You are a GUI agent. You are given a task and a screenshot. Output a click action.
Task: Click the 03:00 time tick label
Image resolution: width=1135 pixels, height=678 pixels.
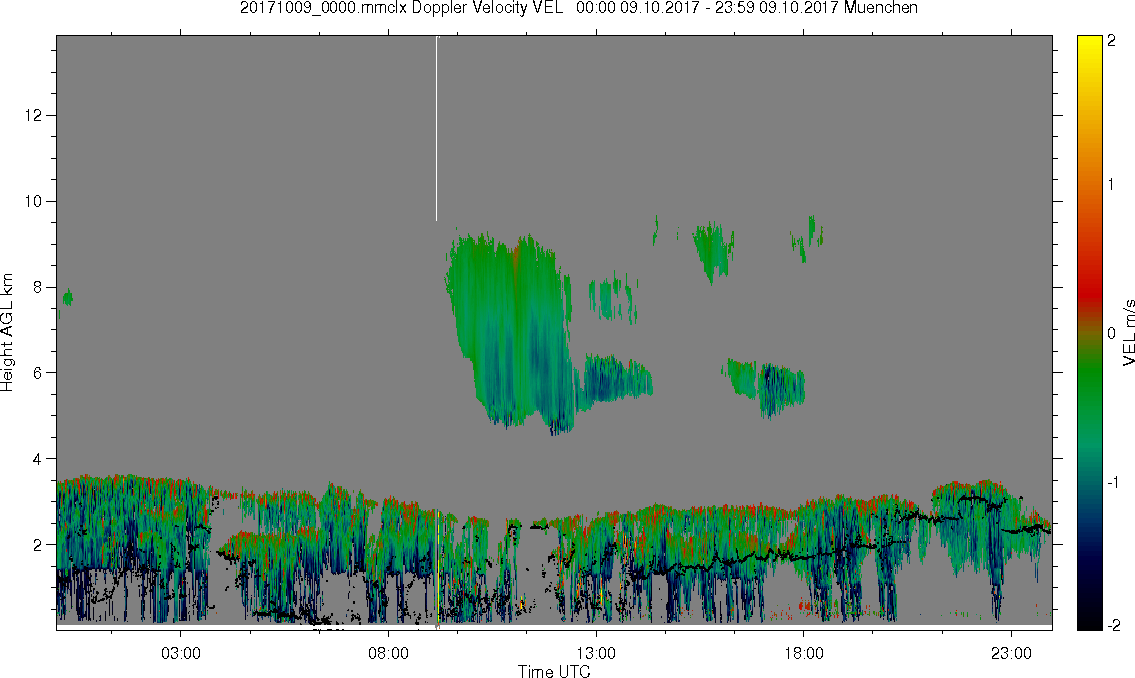point(180,654)
